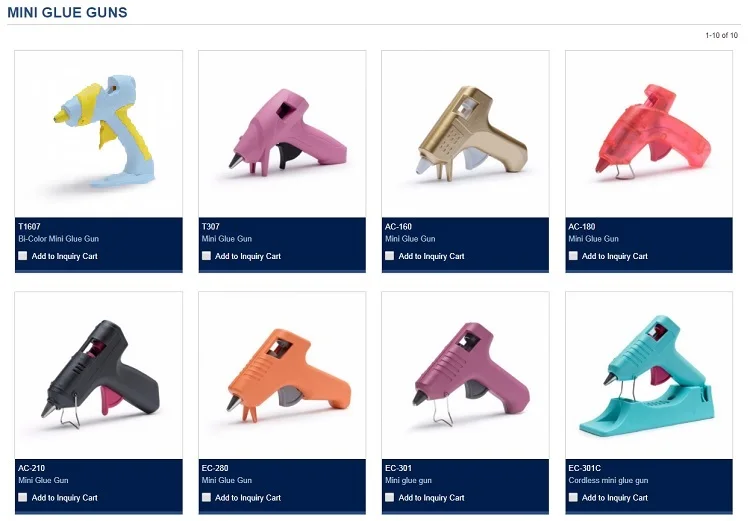This screenshot has height=521, width=750.
Task: Toggle the EC-301 inquiry cart checkbox
Action: point(389,498)
